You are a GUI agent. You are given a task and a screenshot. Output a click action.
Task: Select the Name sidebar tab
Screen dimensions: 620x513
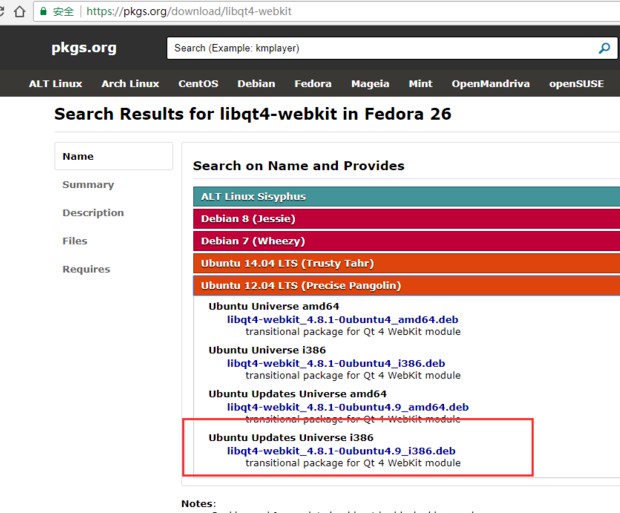click(113, 156)
